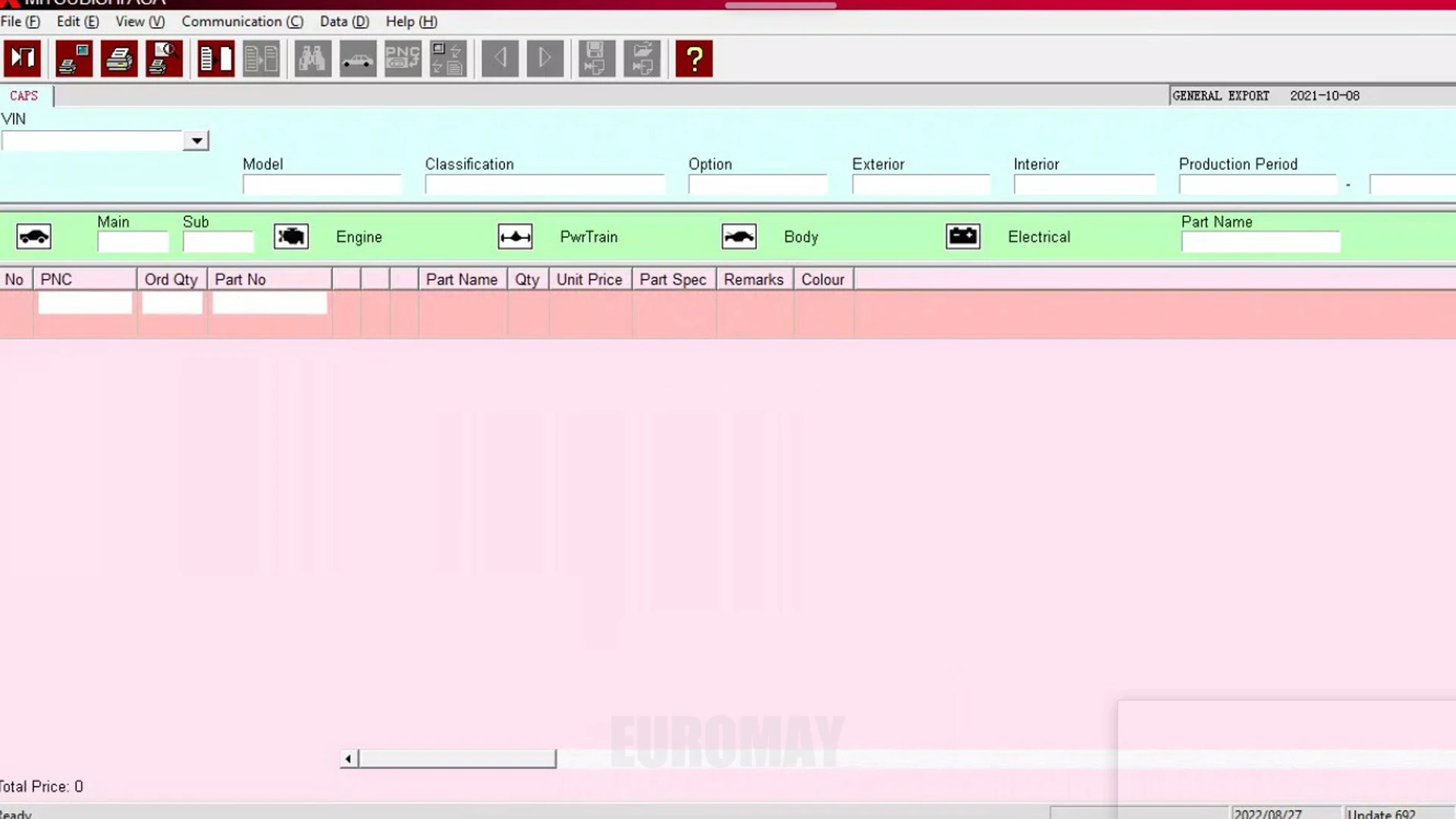
Task: Click the help question mark icon
Action: click(x=694, y=58)
